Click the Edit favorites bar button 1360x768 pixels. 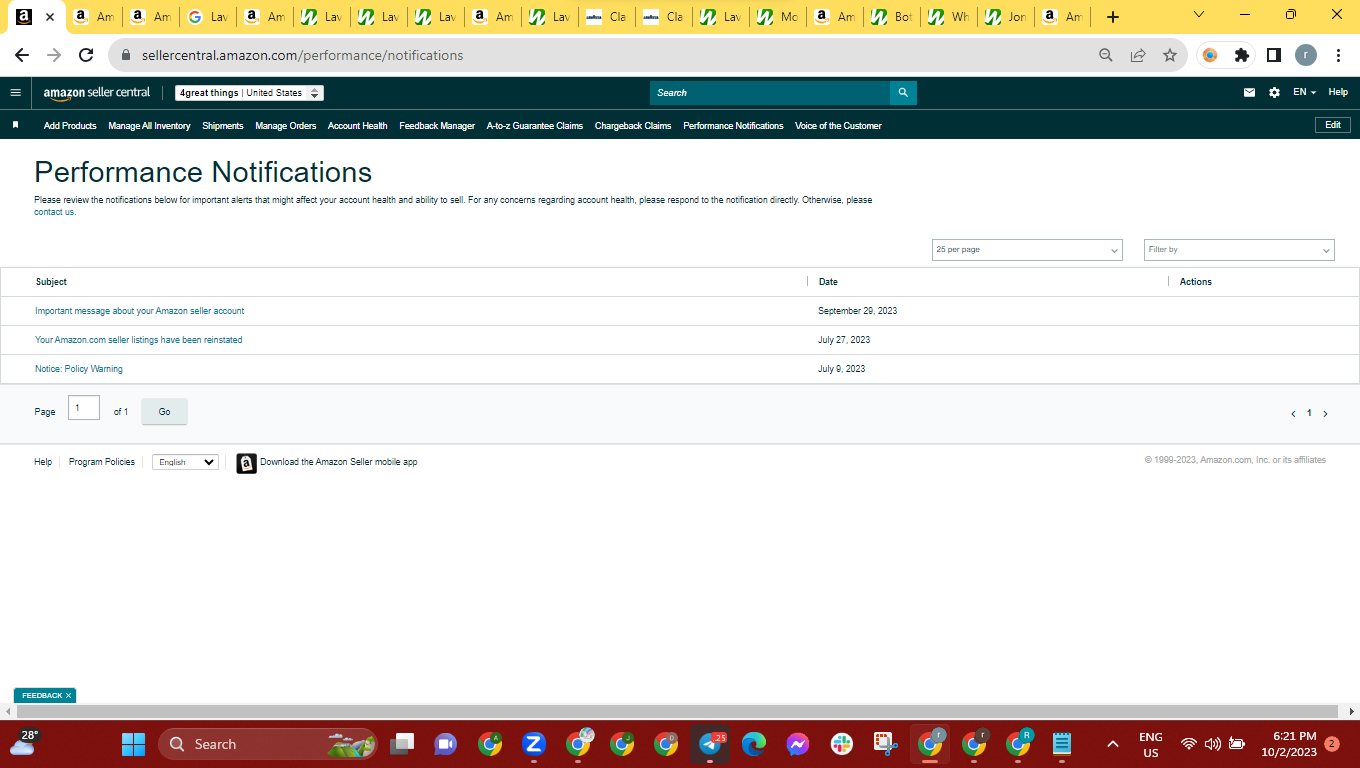pos(1333,125)
